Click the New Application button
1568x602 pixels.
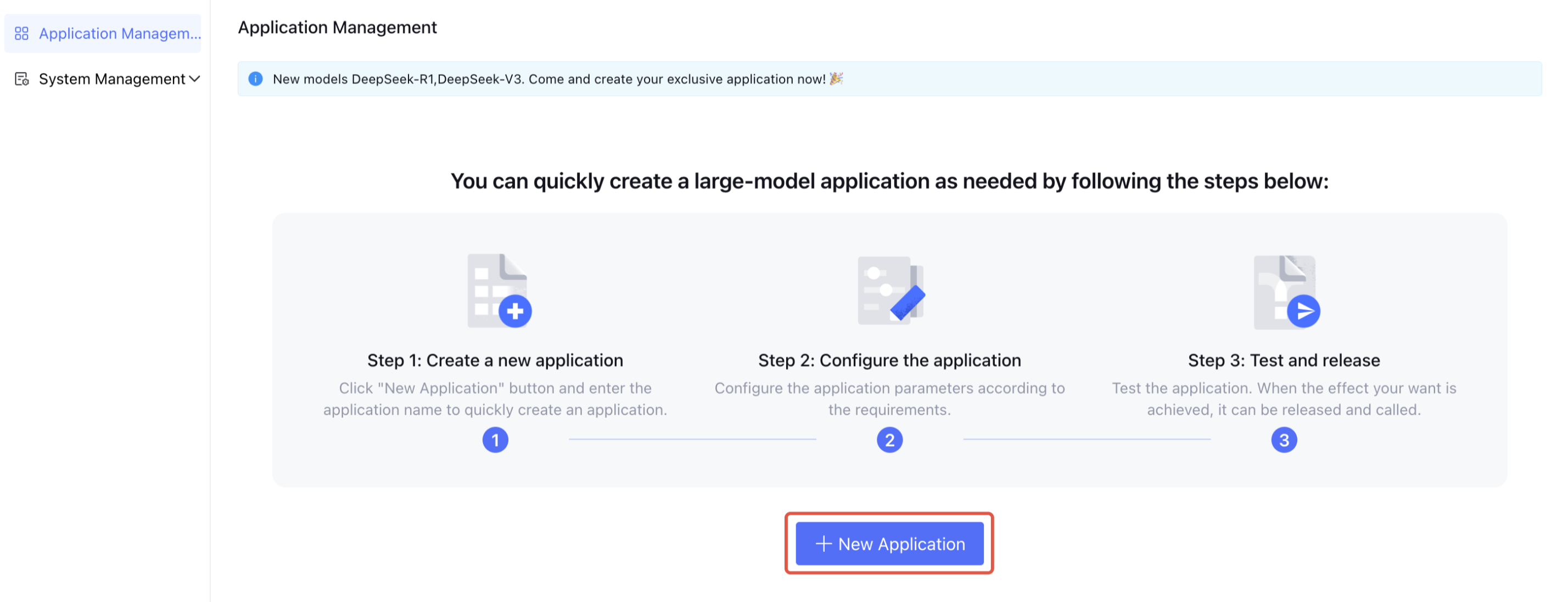pos(889,544)
